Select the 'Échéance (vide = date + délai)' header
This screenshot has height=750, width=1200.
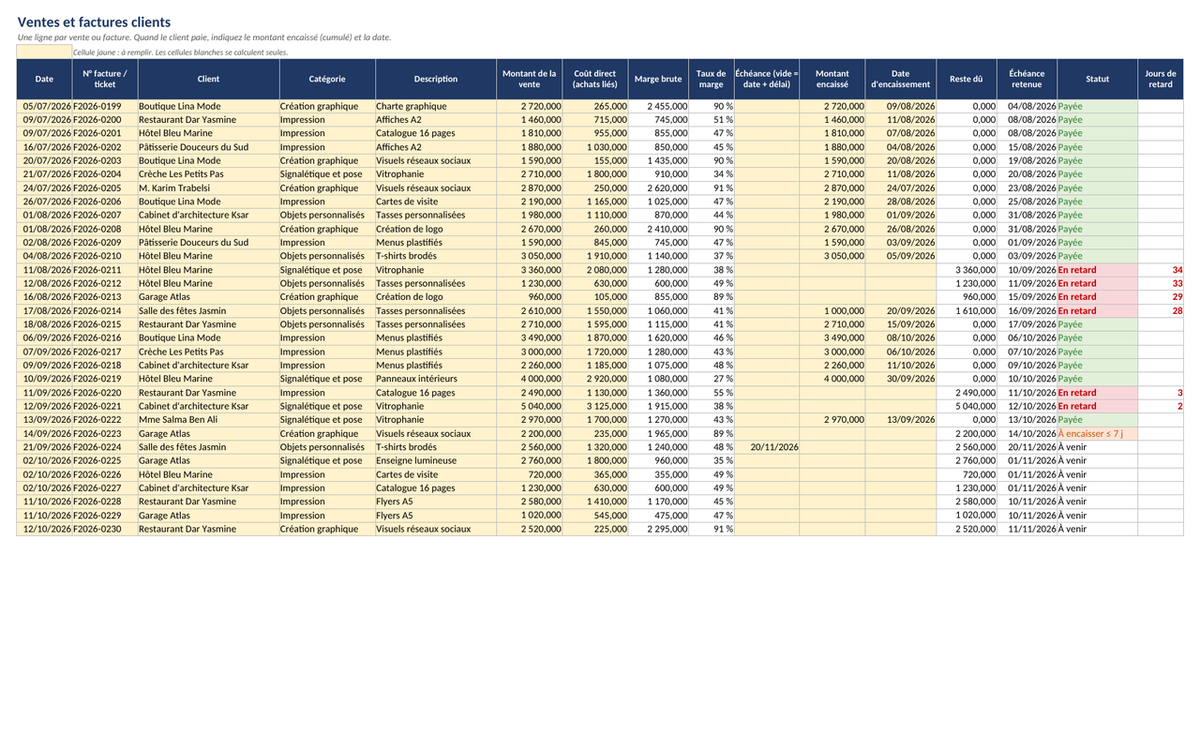[x=766, y=79]
